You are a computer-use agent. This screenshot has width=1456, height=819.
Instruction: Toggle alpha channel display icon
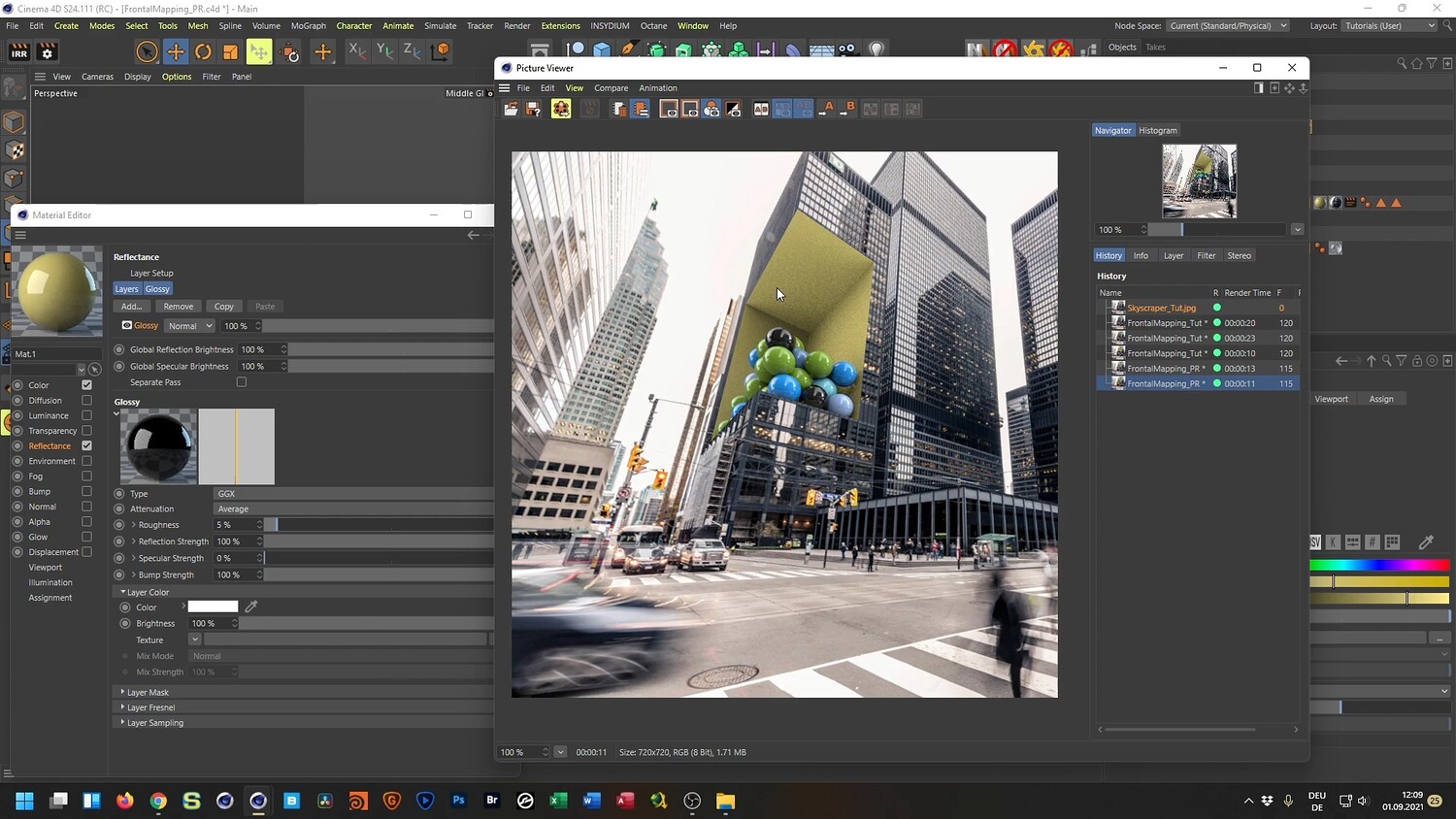[x=733, y=110]
